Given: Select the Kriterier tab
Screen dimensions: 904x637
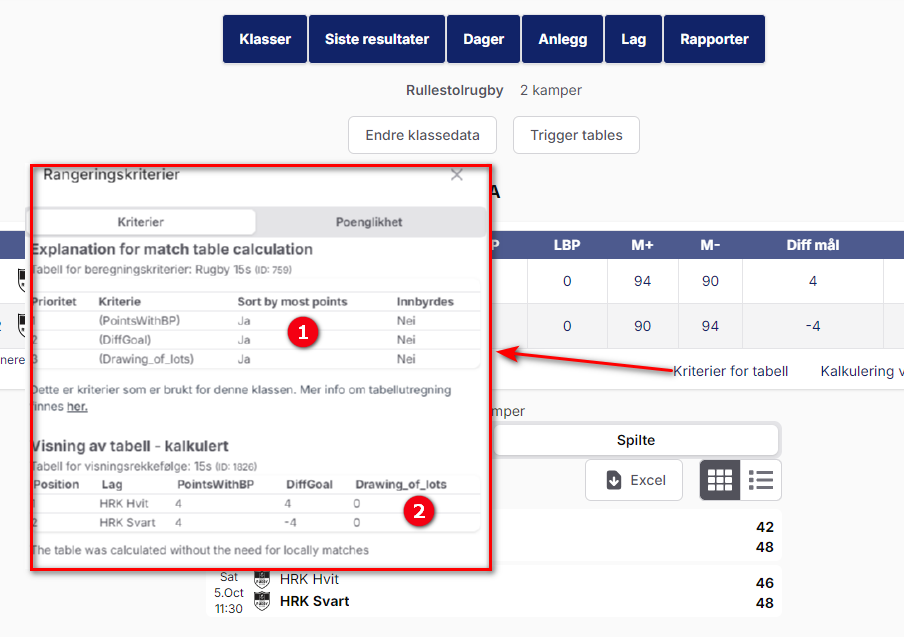Looking at the screenshot, I should (141, 222).
